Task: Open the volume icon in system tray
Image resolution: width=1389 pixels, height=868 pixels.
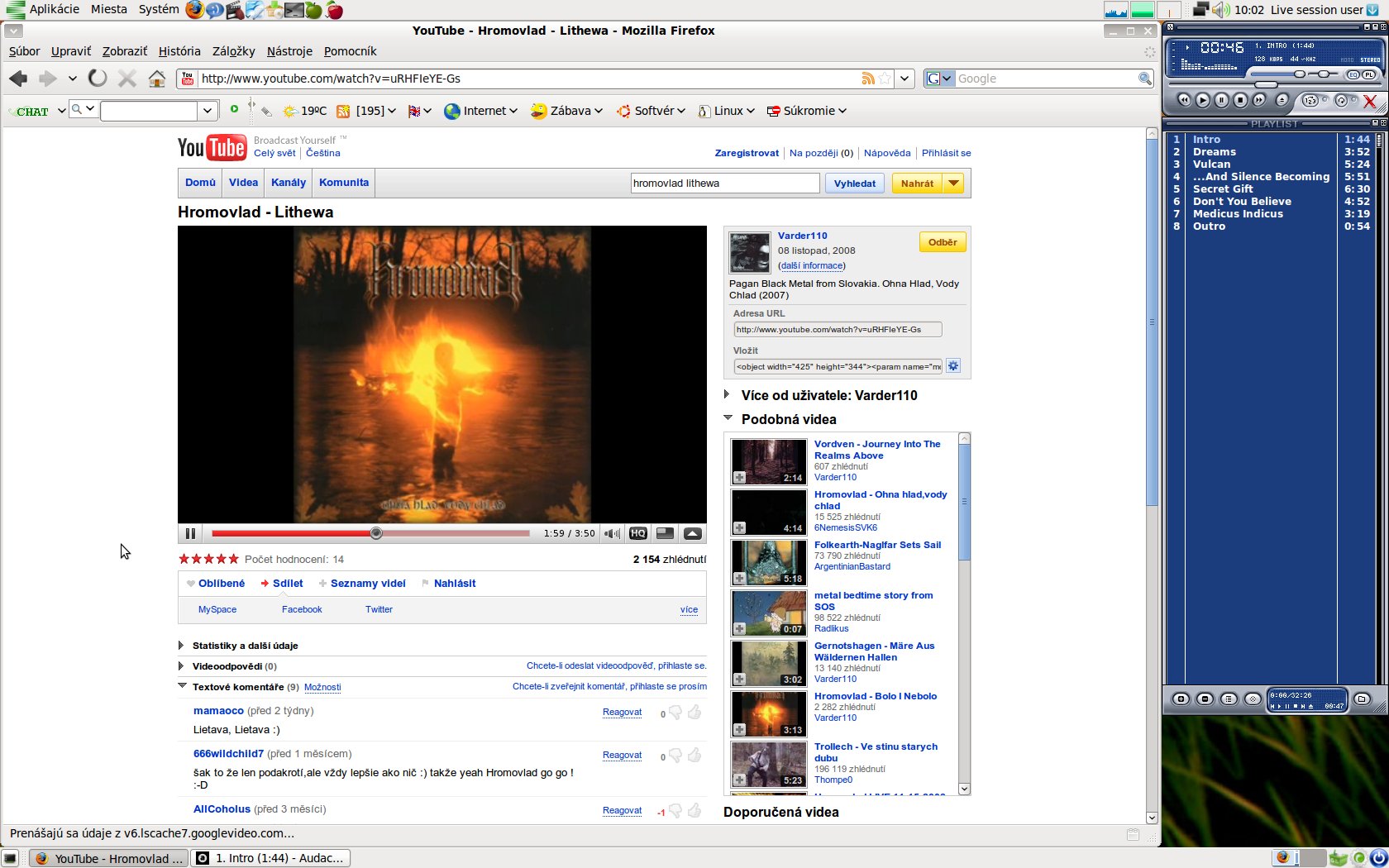Action: [1220, 10]
